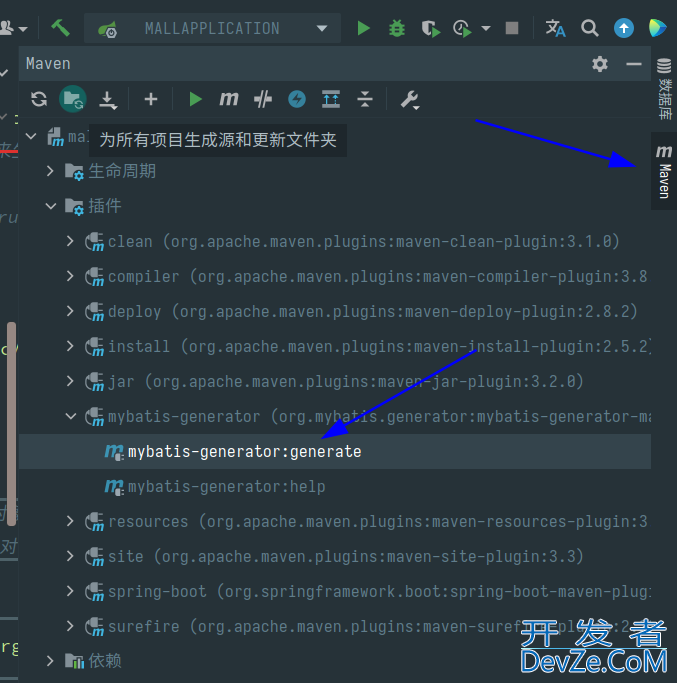Collapse all tree nodes icon
The width and height of the screenshot is (677, 683).
click(365, 99)
